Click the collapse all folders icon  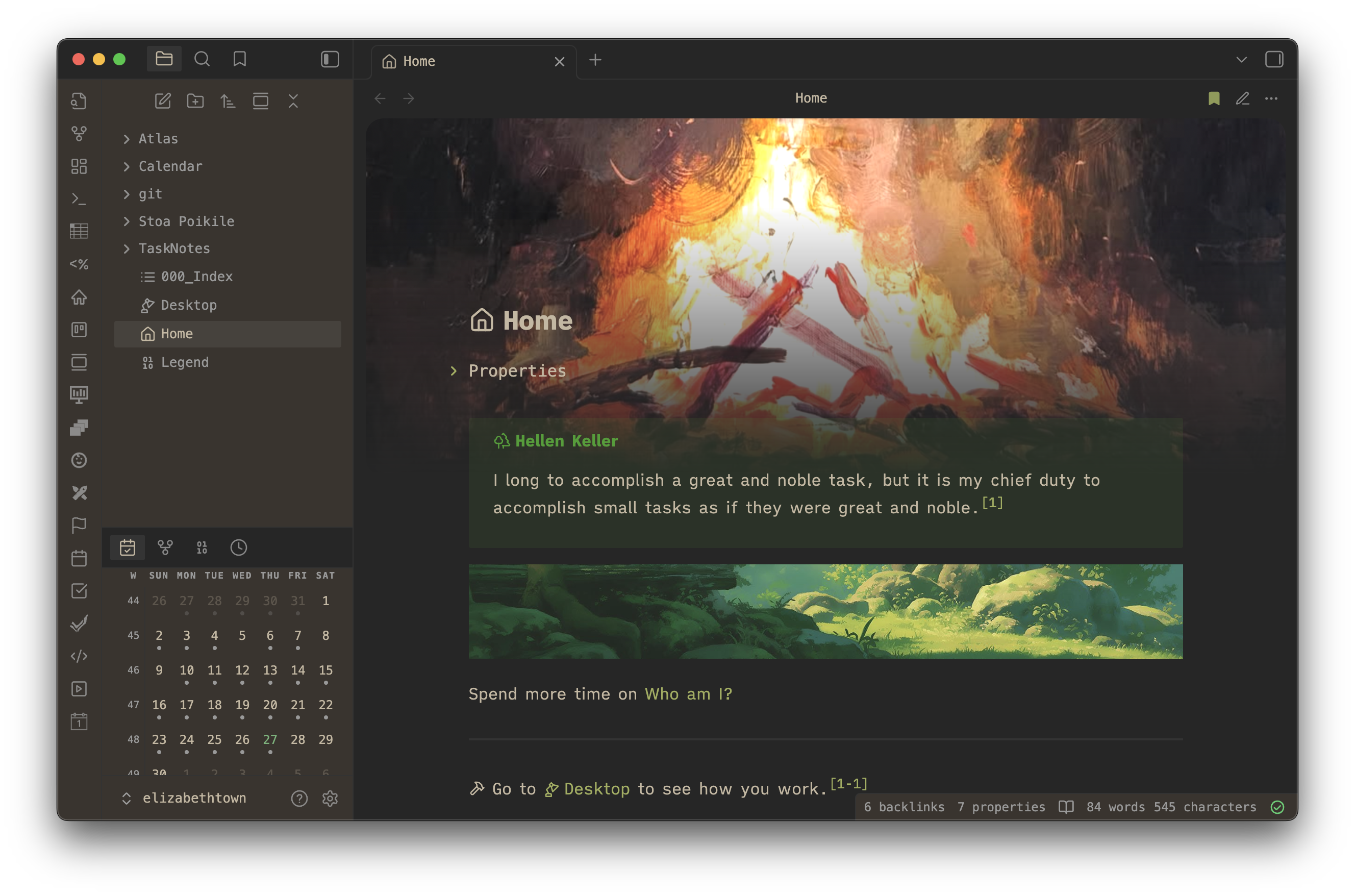click(x=293, y=101)
